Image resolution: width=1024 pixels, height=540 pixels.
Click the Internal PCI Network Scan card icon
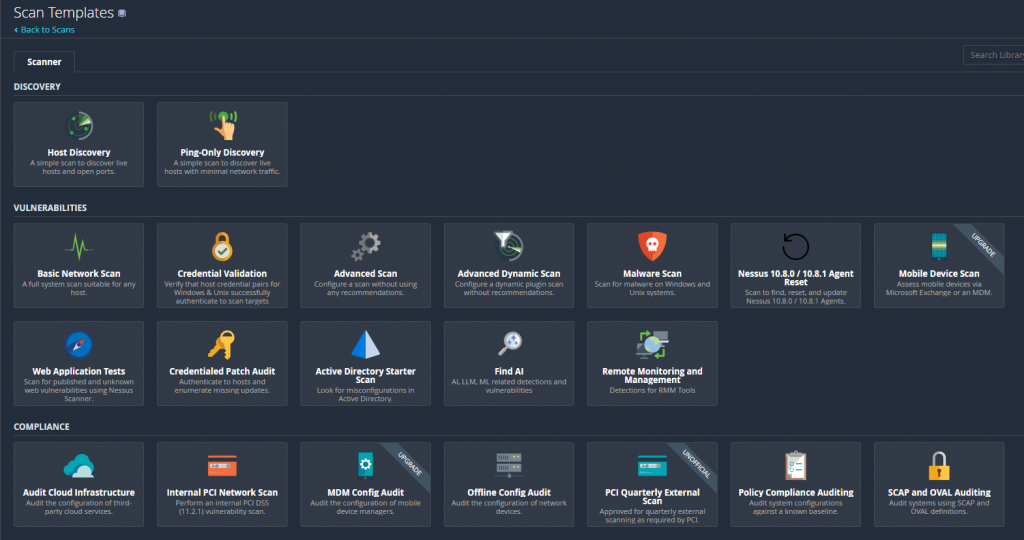pos(222,466)
